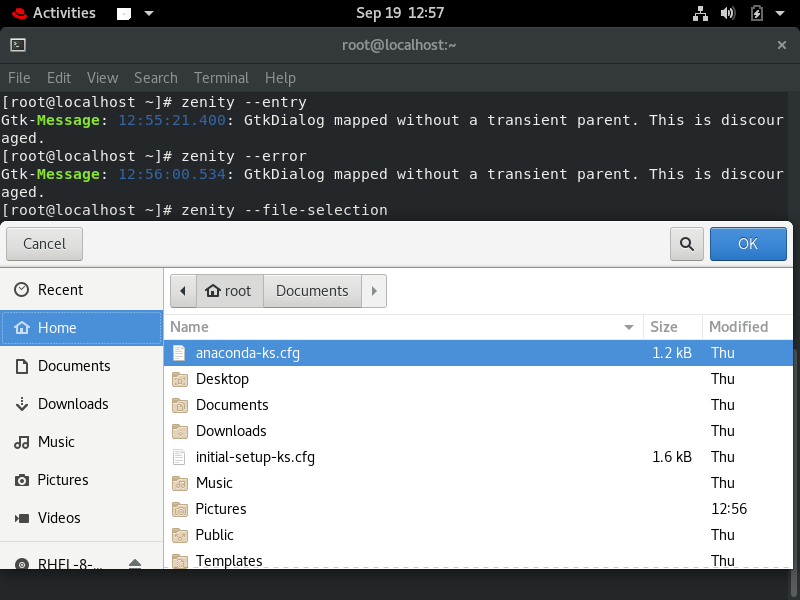Viewport: 800px width, 600px height.
Task: Open the system menu dropdown arrow
Action: [x=780, y=13]
